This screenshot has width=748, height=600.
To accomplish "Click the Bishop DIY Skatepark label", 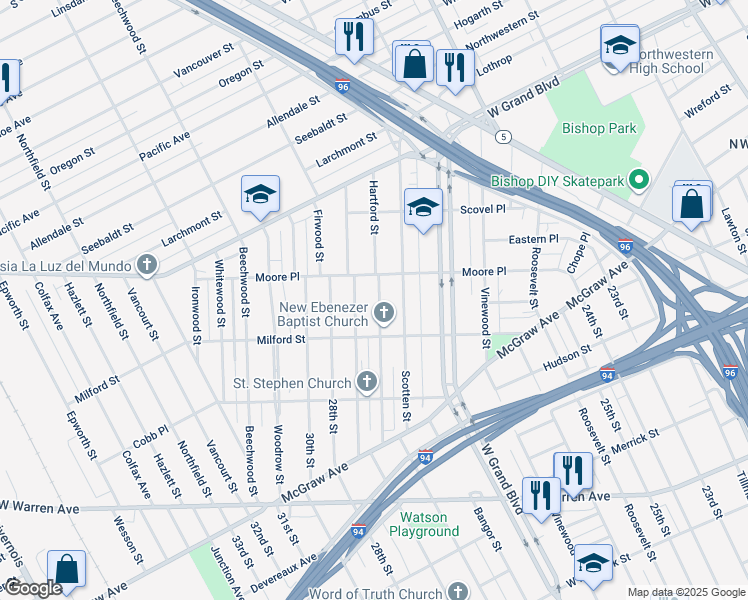I will 557,181.
